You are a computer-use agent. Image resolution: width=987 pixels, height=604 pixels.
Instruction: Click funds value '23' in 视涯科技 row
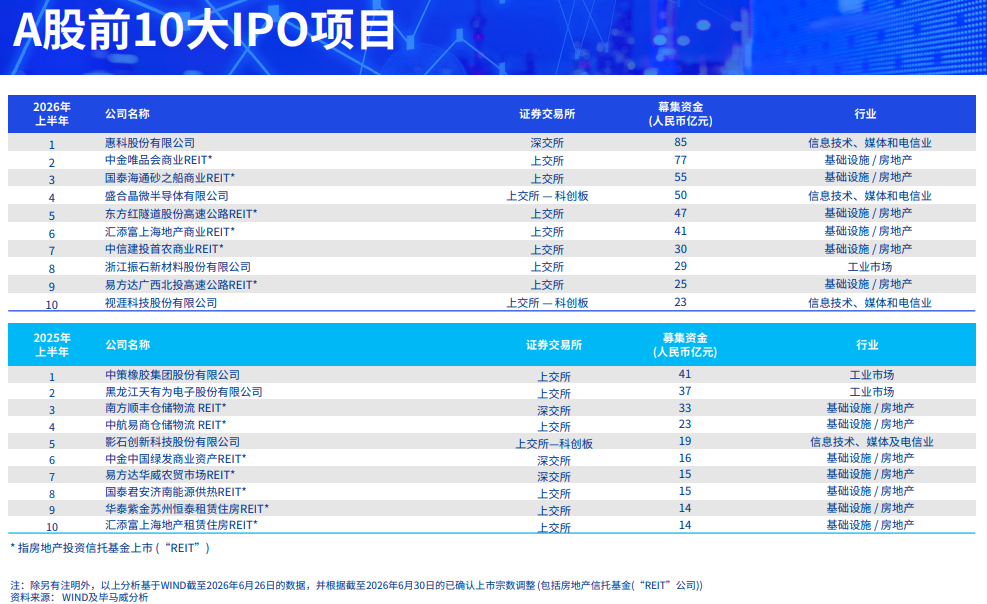pos(680,302)
